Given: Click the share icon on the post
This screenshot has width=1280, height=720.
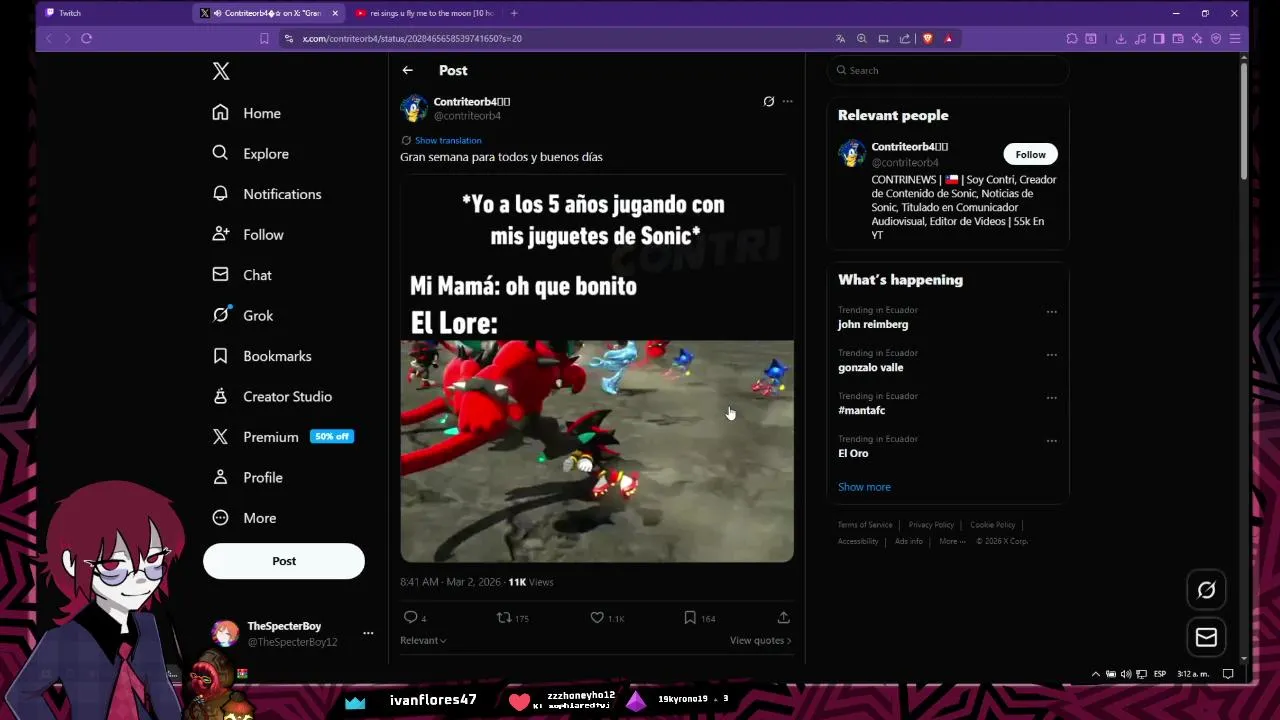Looking at the screenshot, I should [784, 618].
